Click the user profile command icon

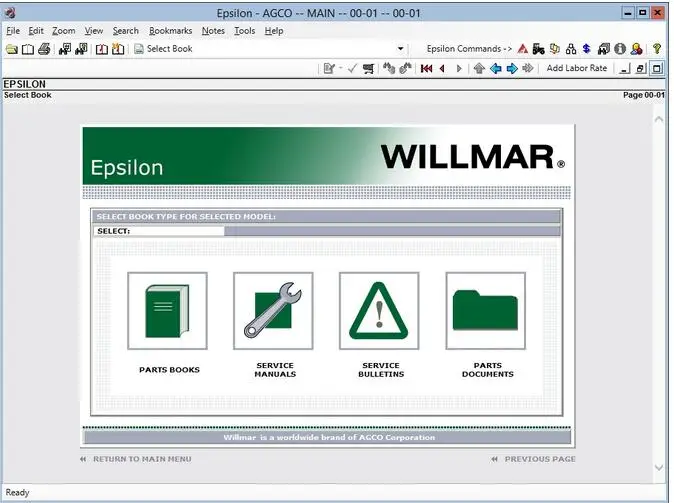point(637,49)
